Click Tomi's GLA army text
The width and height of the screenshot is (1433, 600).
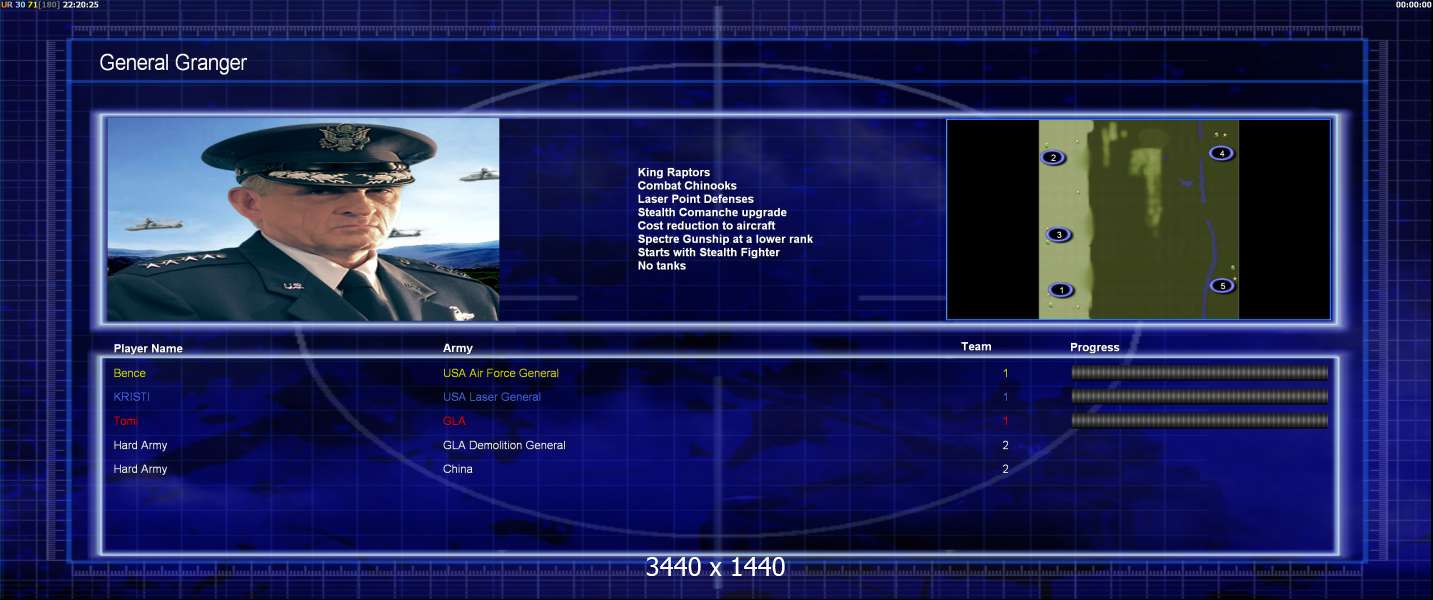click(454, 421)
